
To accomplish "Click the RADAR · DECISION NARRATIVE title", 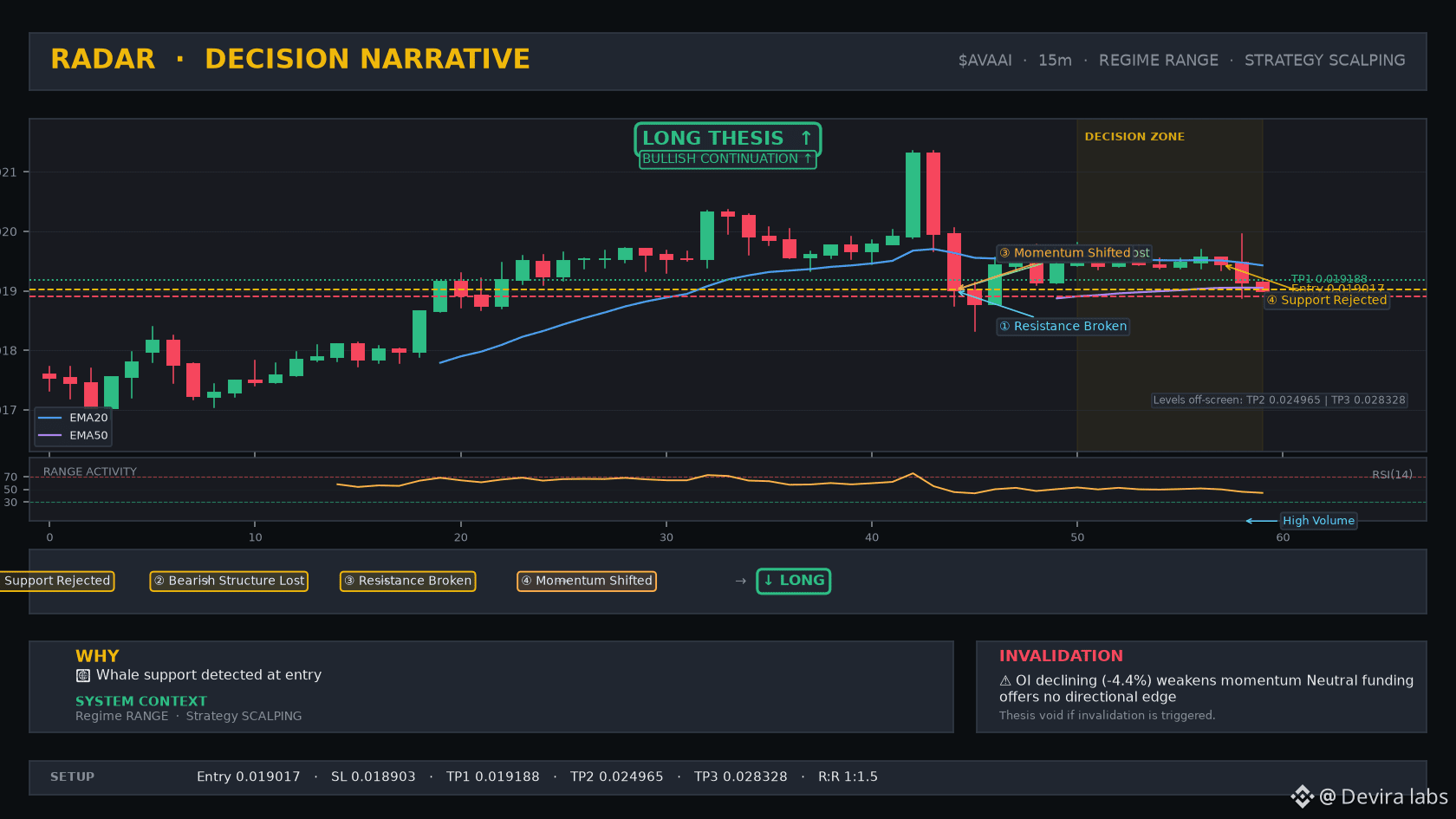I will [x=290, y=59].
